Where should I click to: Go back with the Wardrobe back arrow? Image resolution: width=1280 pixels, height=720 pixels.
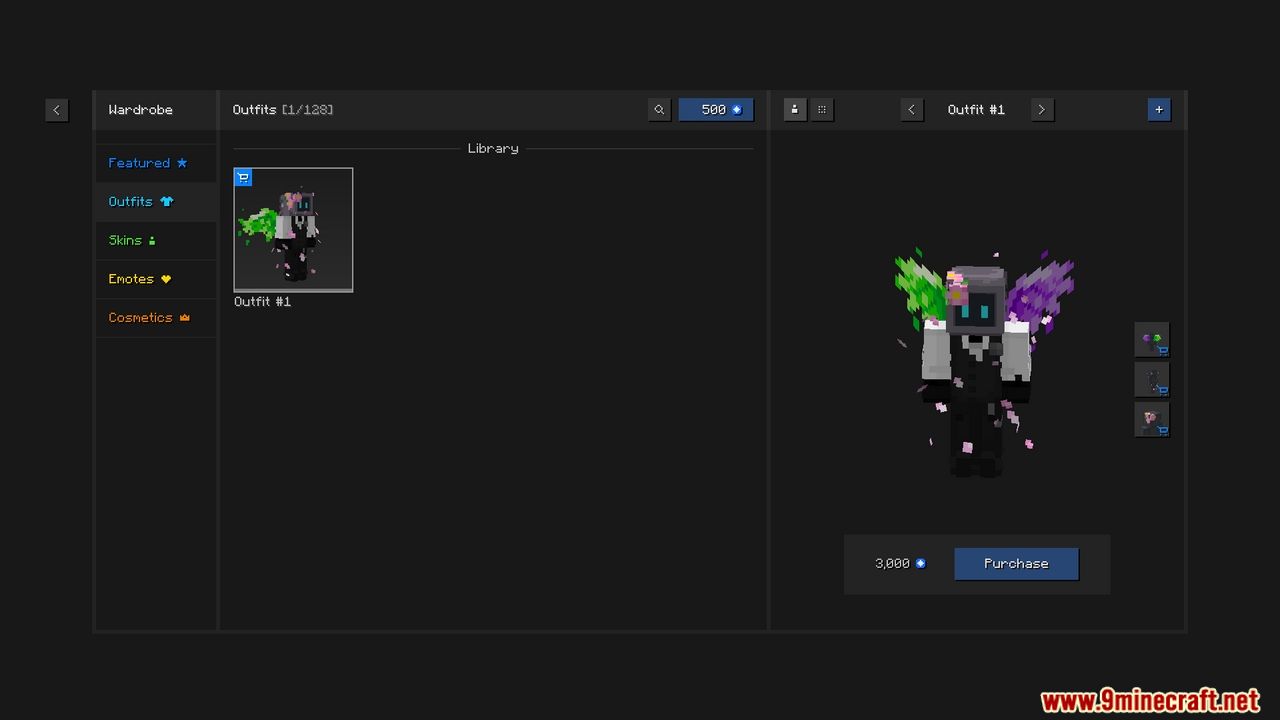[57, 110]
